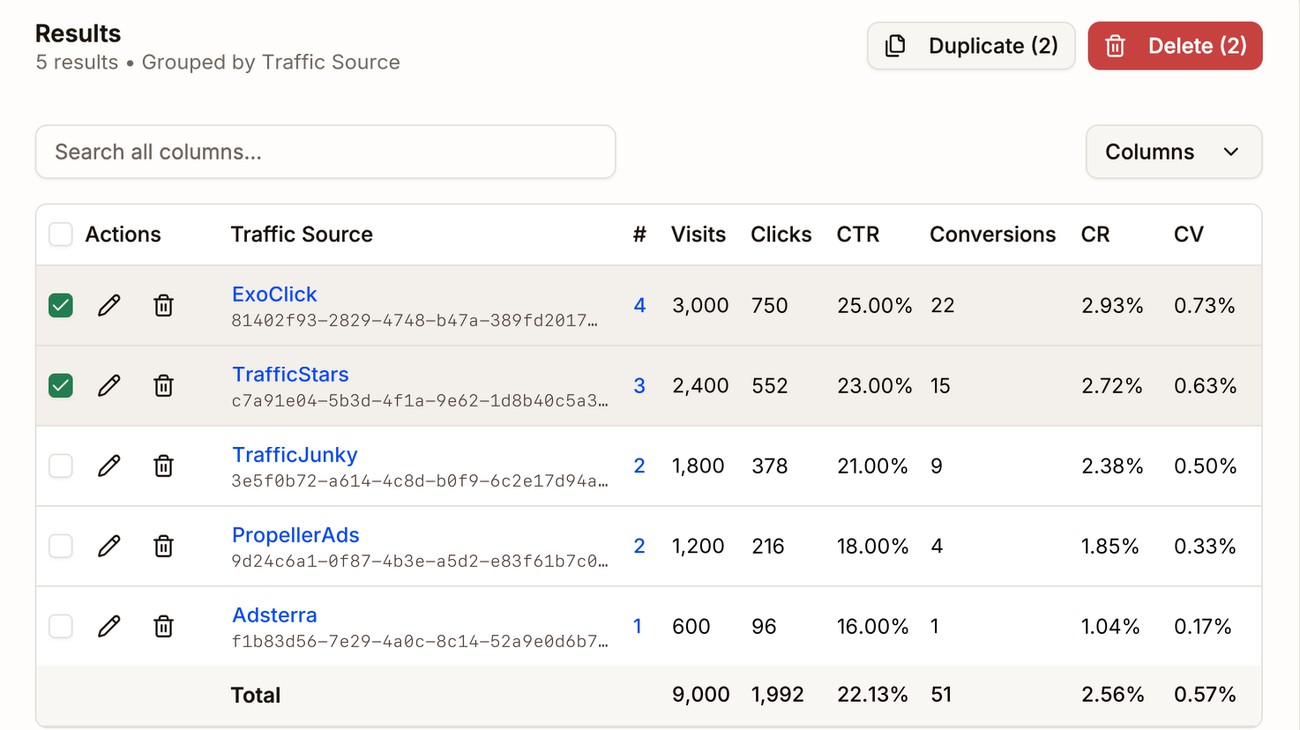Sort by the Clicks column header
1300x730 pixels.
781,235
